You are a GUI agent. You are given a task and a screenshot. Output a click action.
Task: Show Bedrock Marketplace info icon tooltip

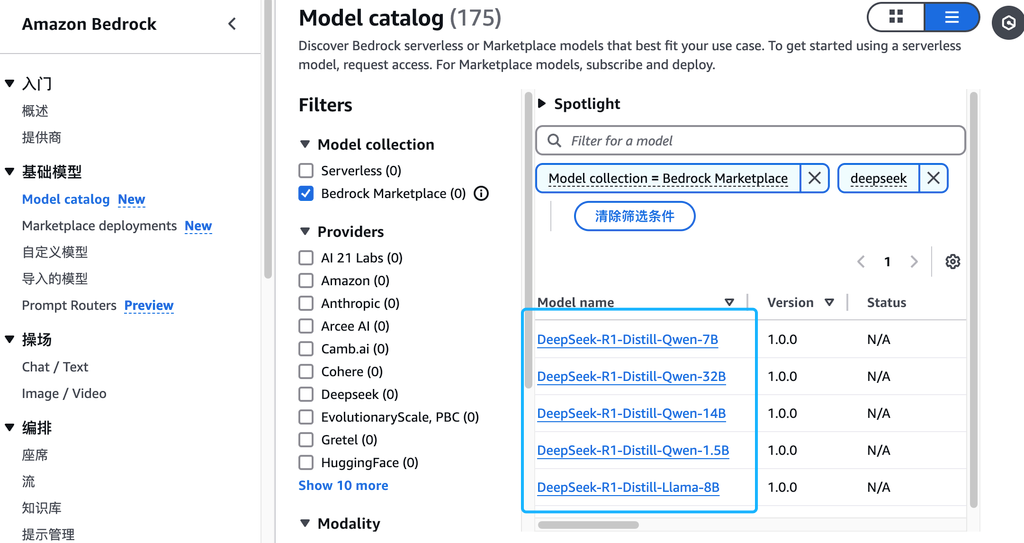pos(481,193)
